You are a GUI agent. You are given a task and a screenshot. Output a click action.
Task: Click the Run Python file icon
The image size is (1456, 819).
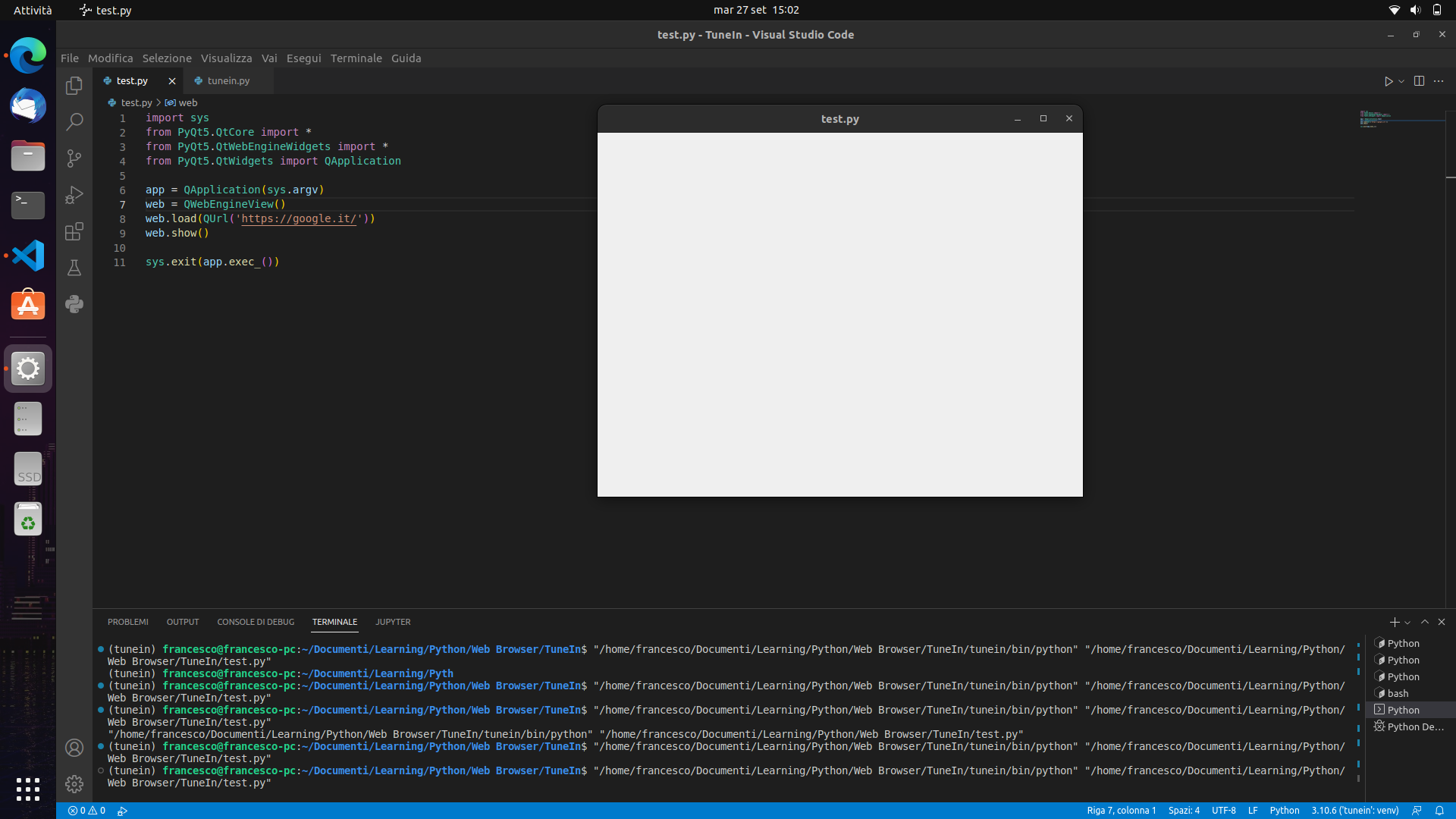tap(1388, 80)
